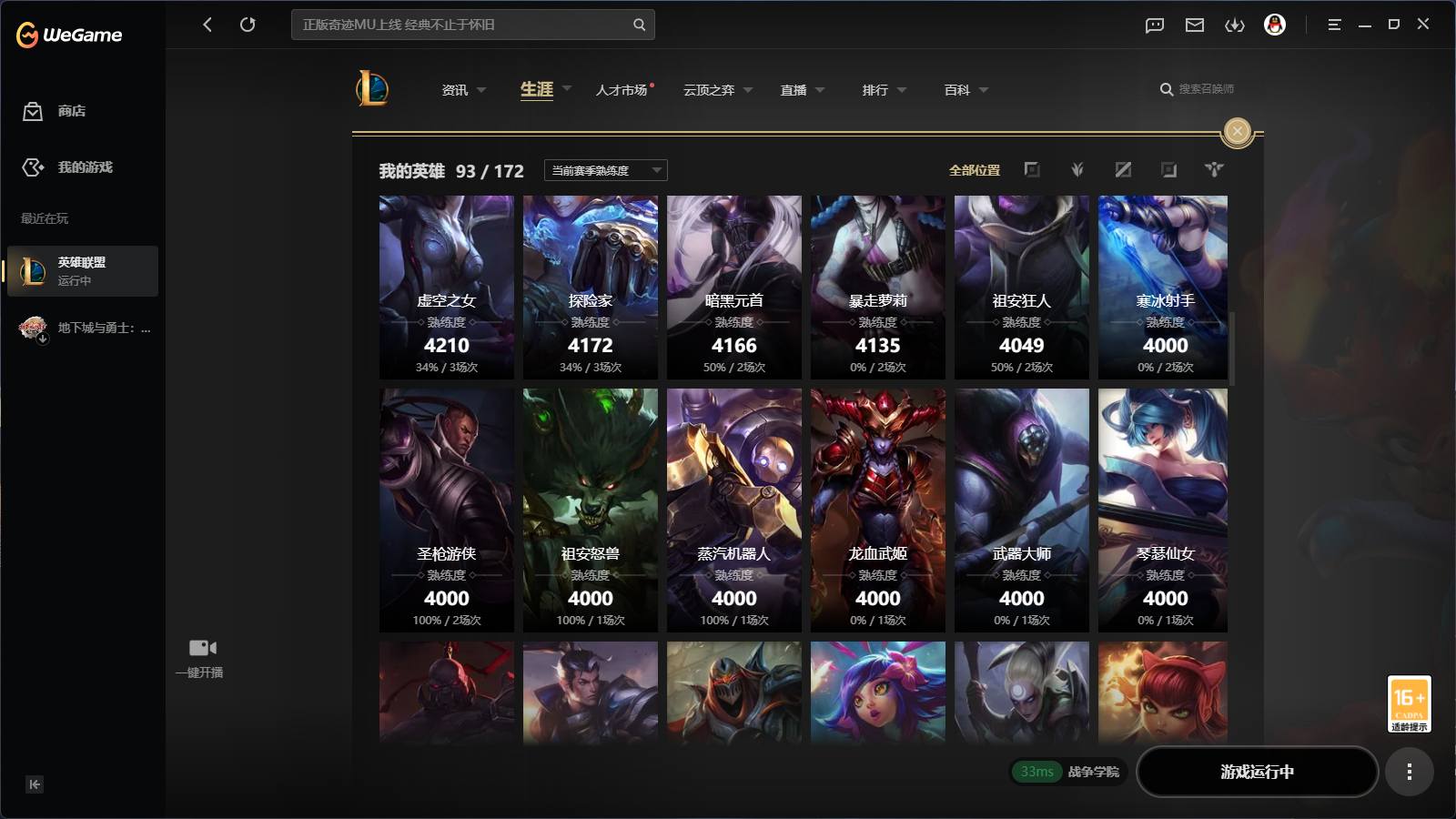Open 我的游戏 in the sidebar

tap(67, 167)
